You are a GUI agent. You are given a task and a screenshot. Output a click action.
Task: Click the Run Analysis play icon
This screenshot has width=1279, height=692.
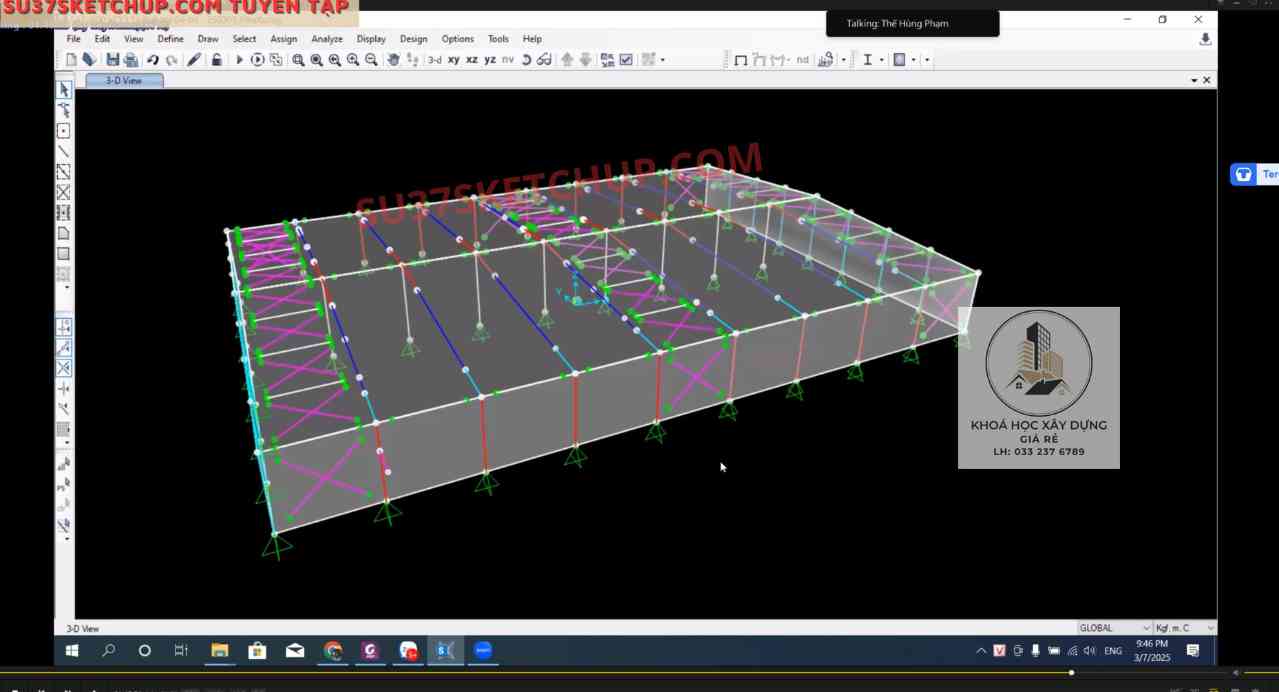point(239,60)
